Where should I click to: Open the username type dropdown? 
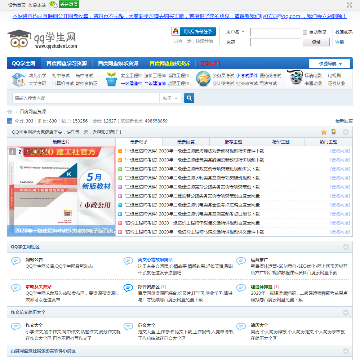coord(235,32)
